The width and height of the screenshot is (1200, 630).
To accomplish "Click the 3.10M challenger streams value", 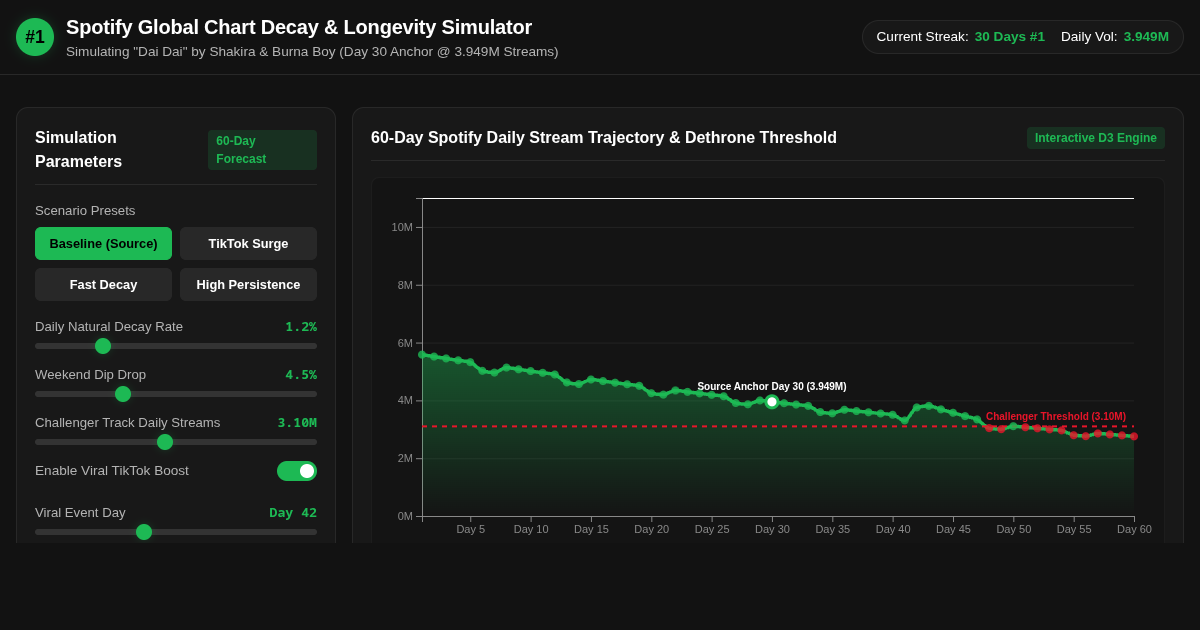I will (x=297, y=423).
